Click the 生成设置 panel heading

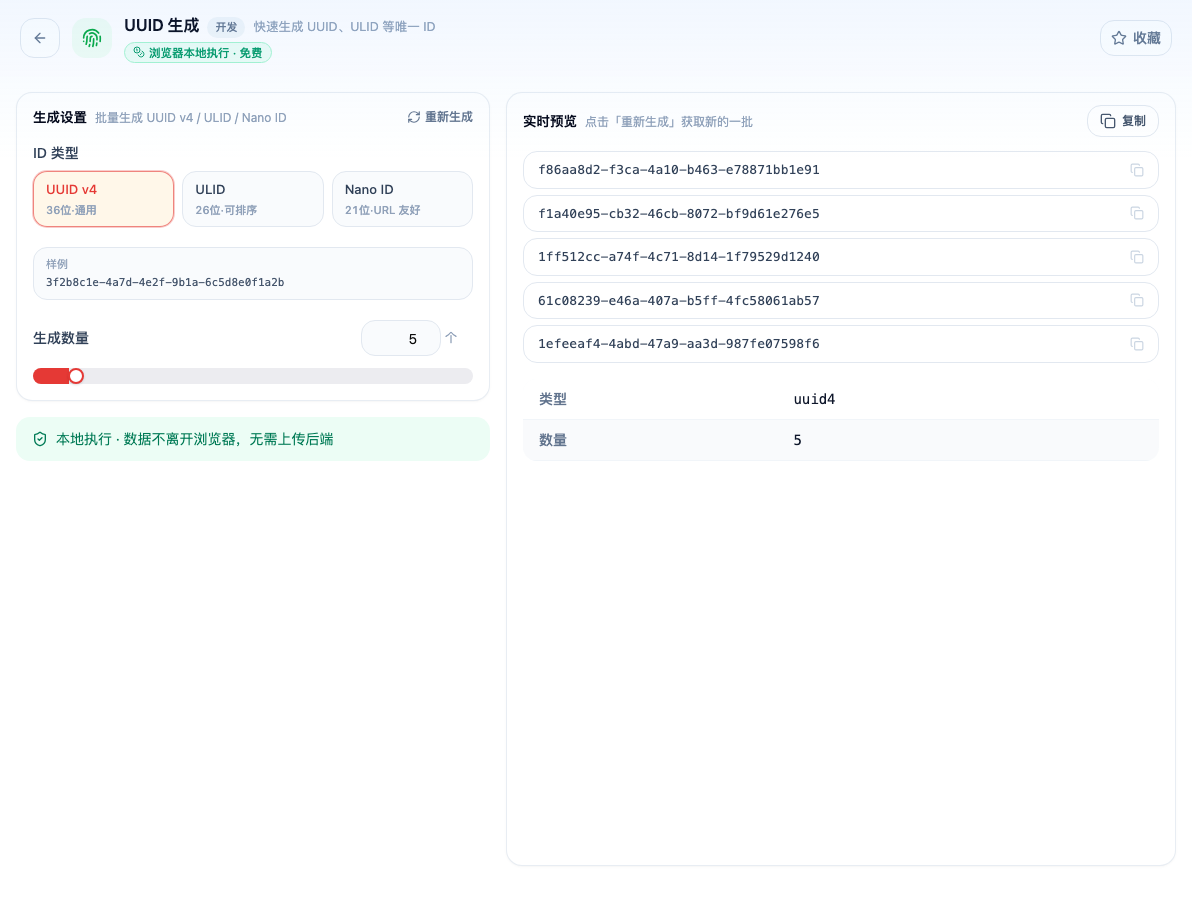click(60, 118)
